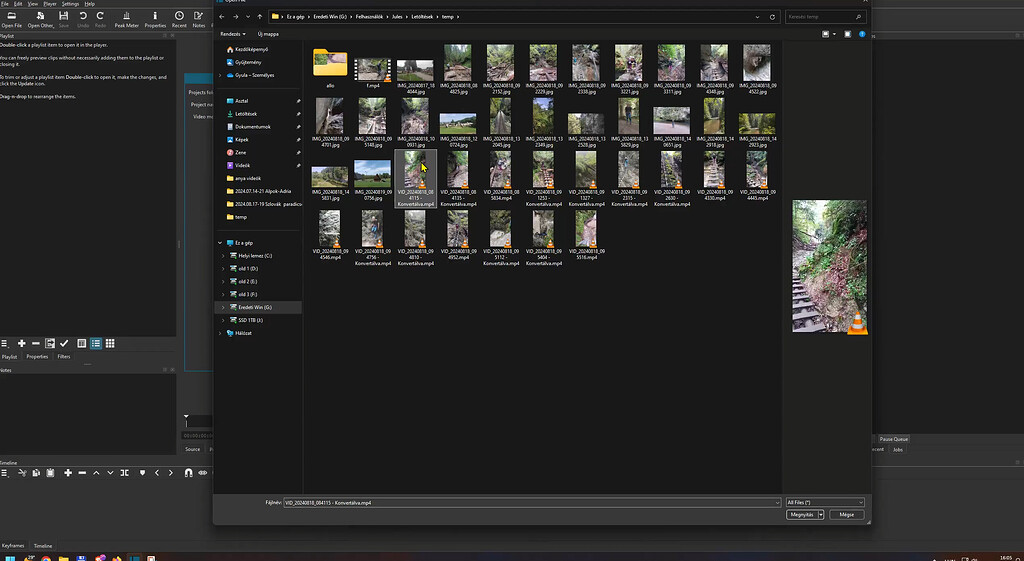1024x561 pixels.
Task: Expand the Helyi lemez (C:) tree node
Action: (x=223, y=256)
